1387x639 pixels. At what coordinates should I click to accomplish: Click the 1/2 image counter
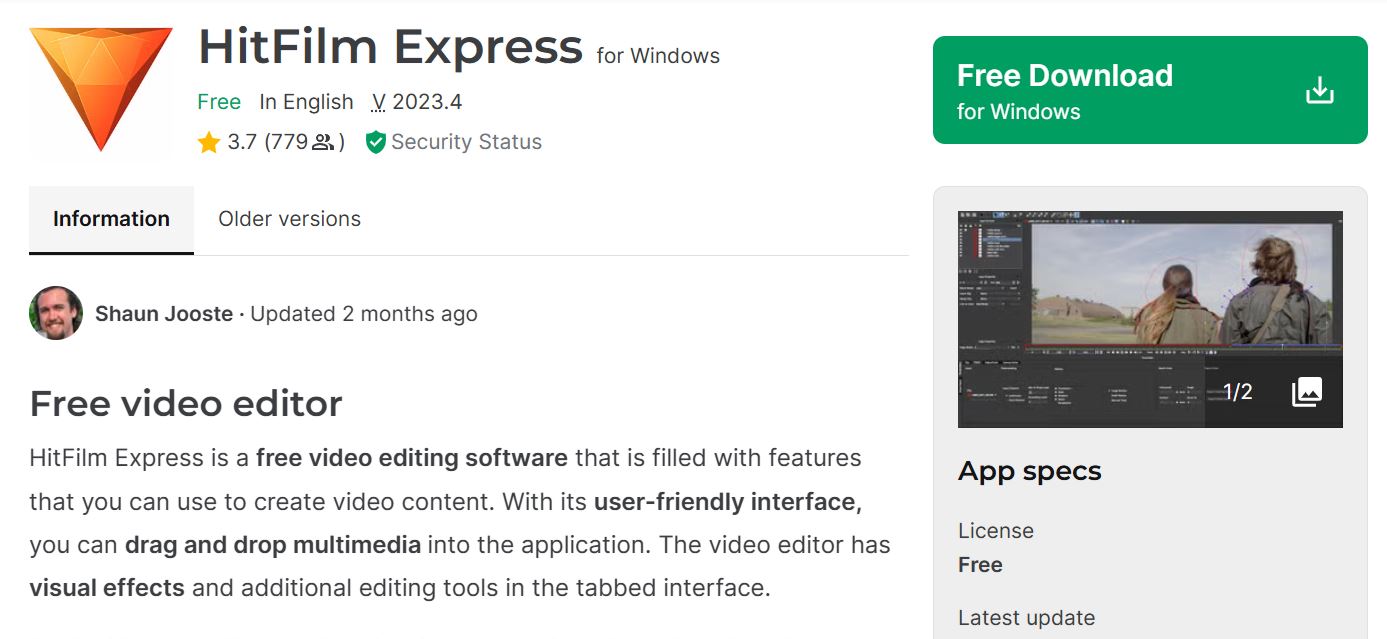point(1238,392)
